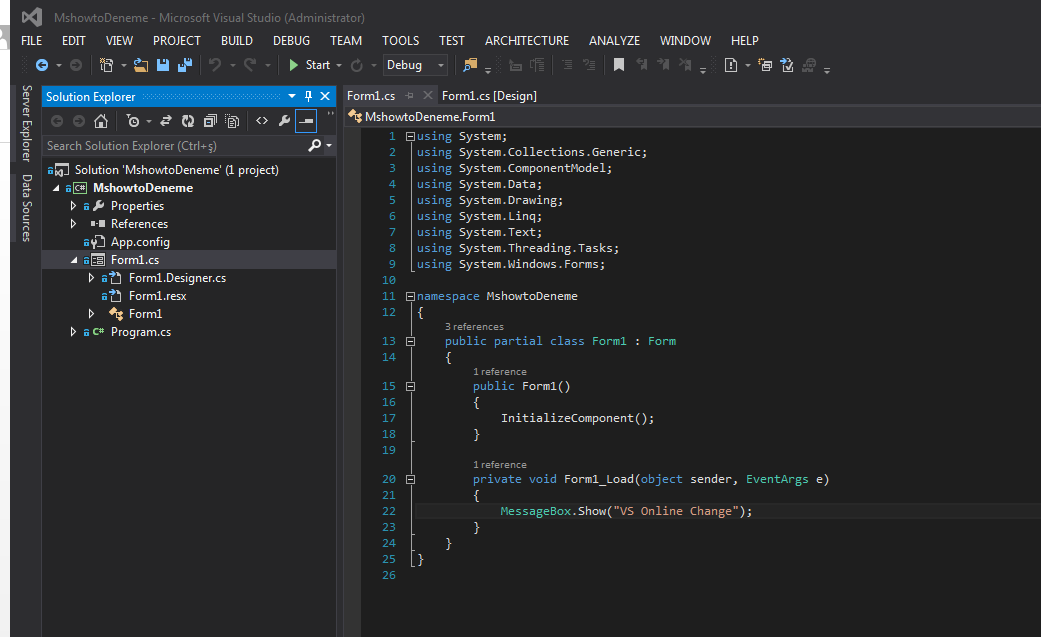The width and height of the screenshot is (1041, 637).
Task: Open the dropdown arrow next to Start
Action: pos(339,65)
